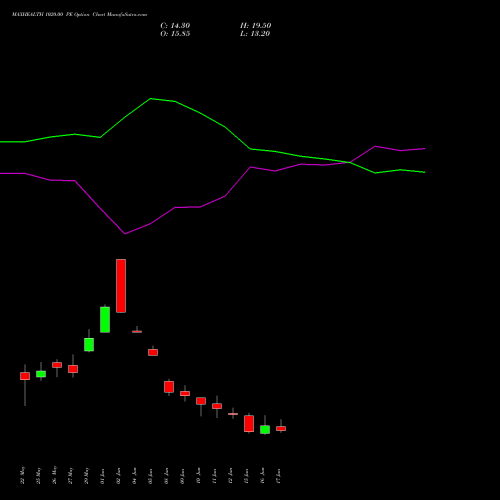This screenshot has width=500, height=500.
Task: Select the 22 May date label
Action: tap(22, 475)
